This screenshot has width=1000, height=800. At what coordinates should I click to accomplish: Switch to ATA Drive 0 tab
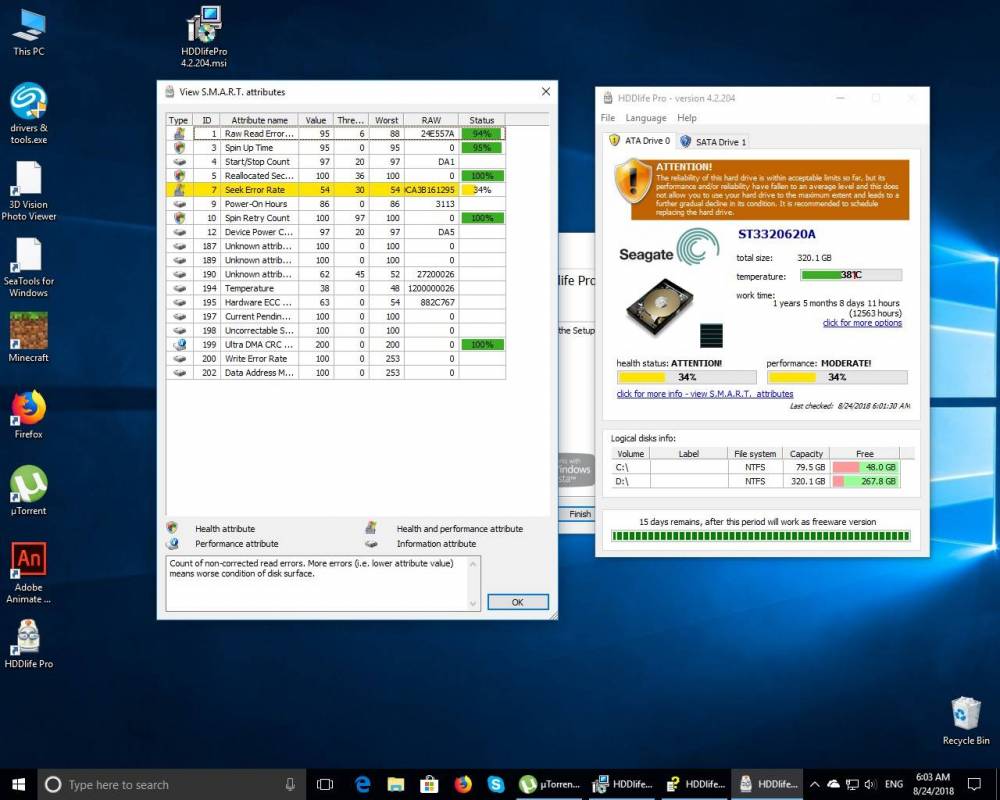point(639,140)
